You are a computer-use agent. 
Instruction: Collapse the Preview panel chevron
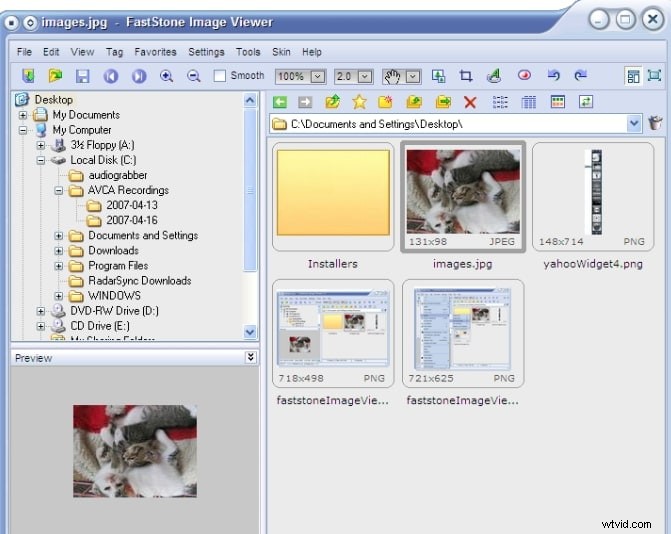tap(251, 357)
